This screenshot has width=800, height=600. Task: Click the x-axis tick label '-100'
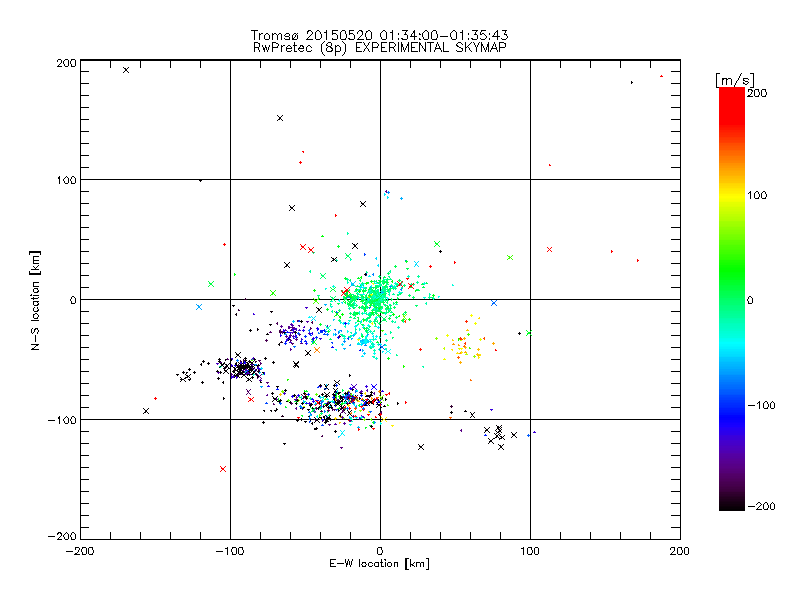point(230,551)
